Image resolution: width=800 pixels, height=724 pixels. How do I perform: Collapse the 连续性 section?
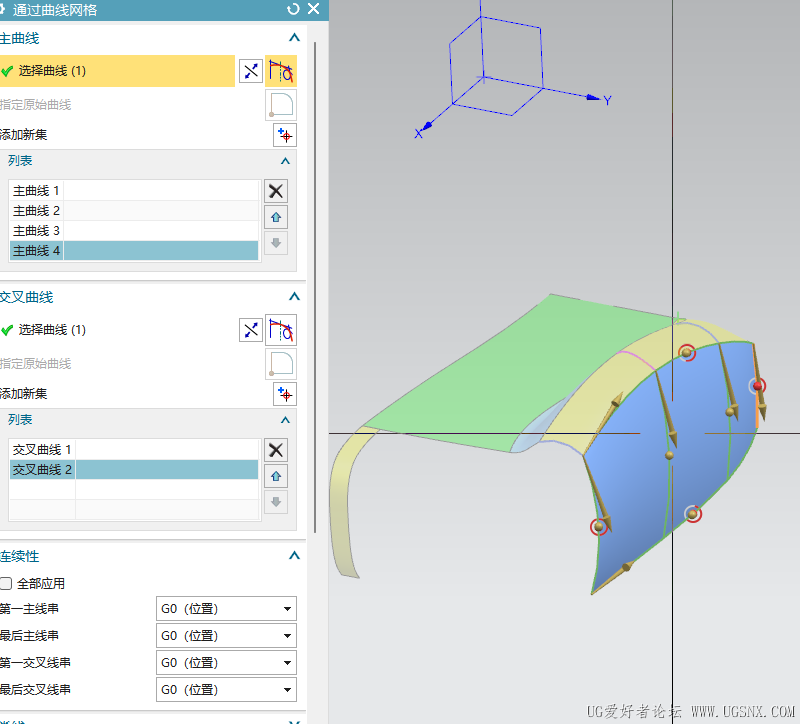coord(294,556)
